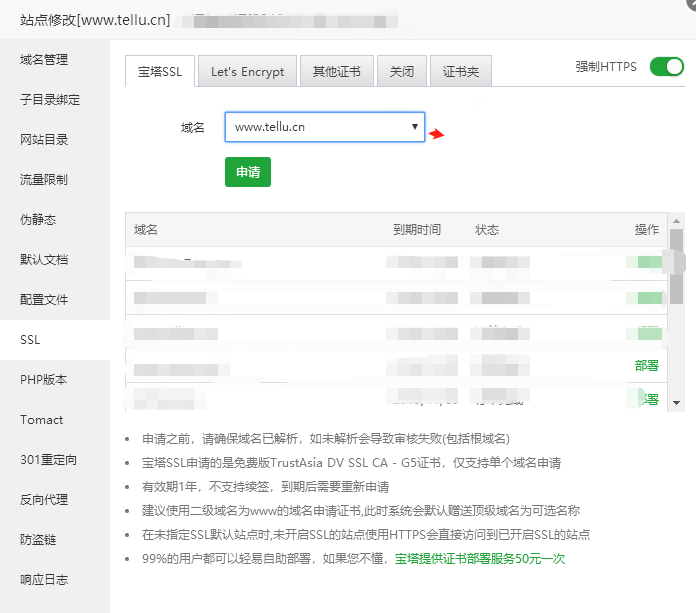Screen dimensions: 696x613
Task: Click the 状态 column header
Action: (487, 229)
